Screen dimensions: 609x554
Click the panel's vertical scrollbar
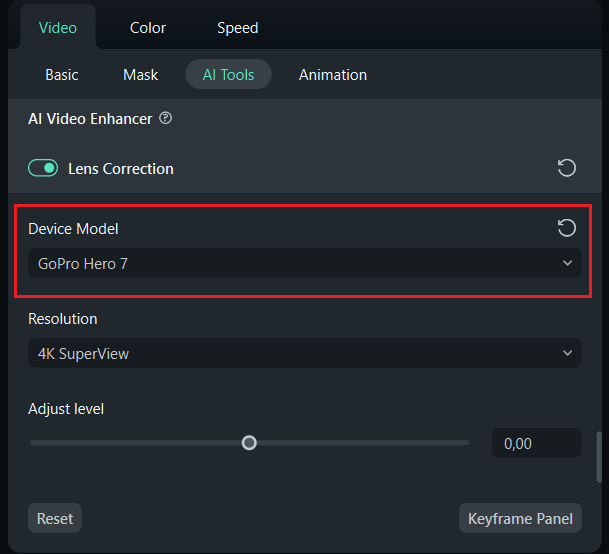pyautogui.click(x=599, y=457)
